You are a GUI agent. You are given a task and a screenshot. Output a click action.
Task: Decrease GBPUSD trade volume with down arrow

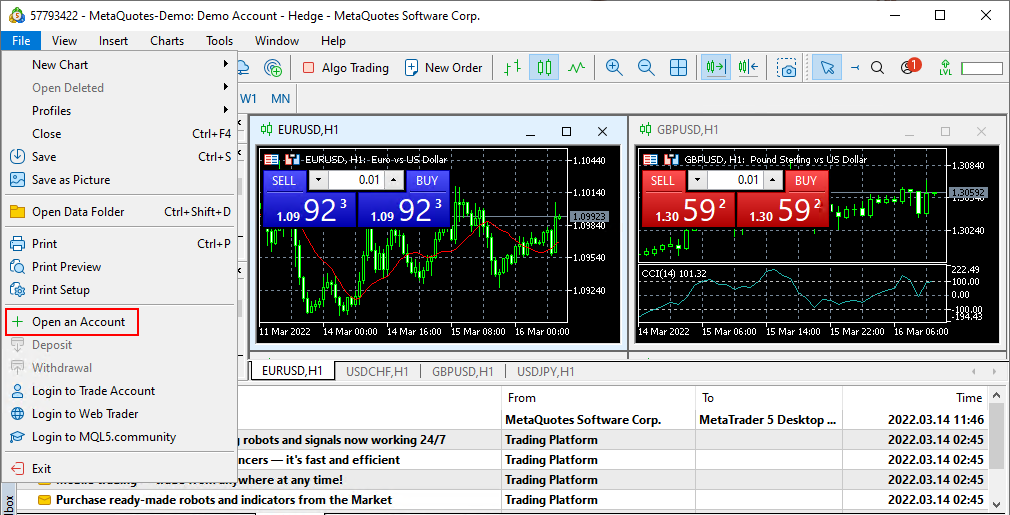point(697,180)
